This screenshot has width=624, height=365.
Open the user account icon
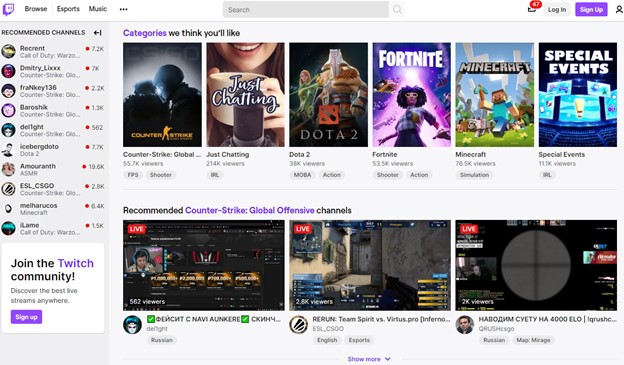tap(619, 10)
